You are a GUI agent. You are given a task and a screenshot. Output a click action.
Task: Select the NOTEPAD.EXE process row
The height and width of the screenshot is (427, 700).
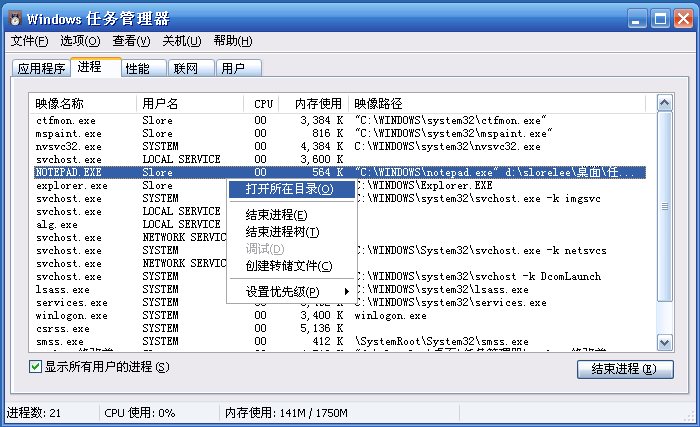[x=340, y=172]
